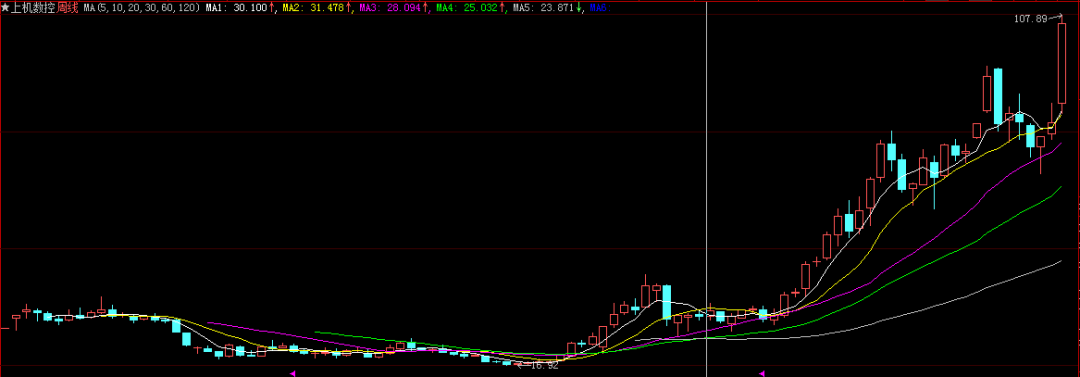Click the right magenta triangle marker at bottom
Viewport: 1080px width, 377px height.
point(762,373)
